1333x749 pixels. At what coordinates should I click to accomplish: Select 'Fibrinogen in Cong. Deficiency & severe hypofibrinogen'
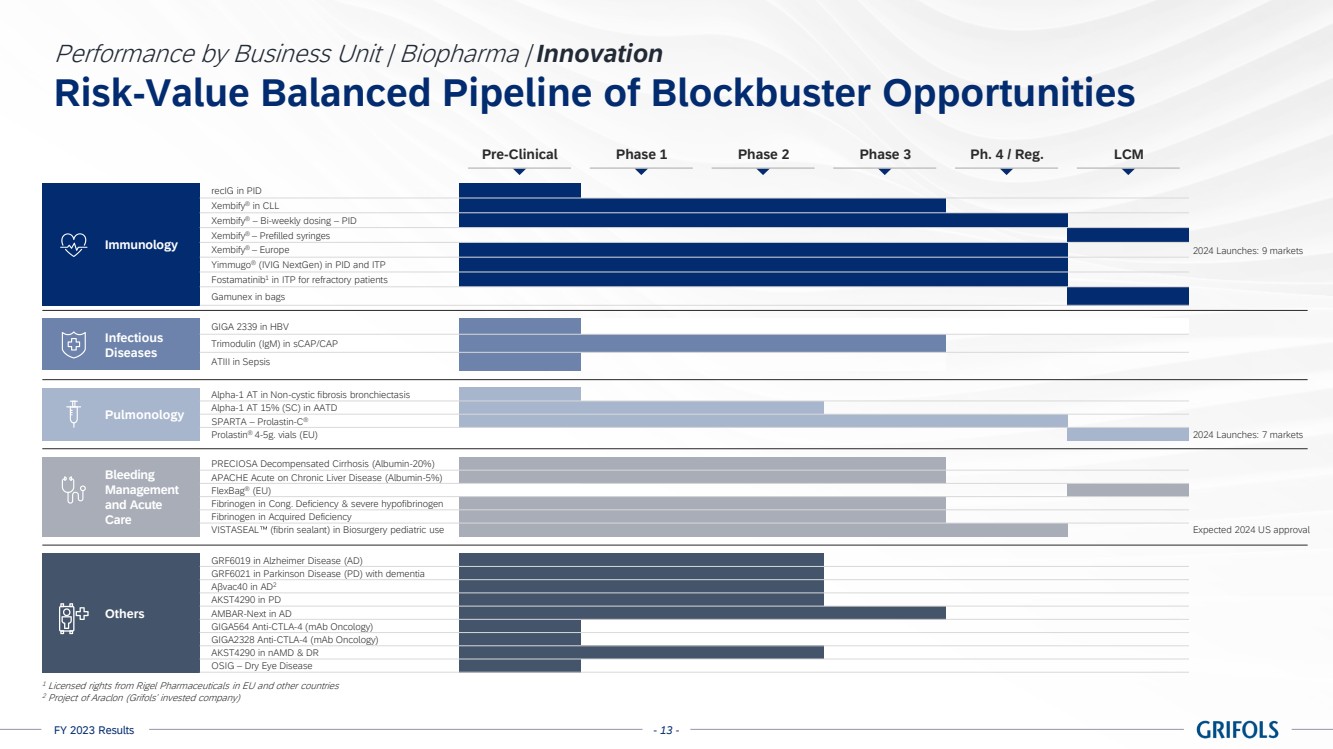[327, 504]
